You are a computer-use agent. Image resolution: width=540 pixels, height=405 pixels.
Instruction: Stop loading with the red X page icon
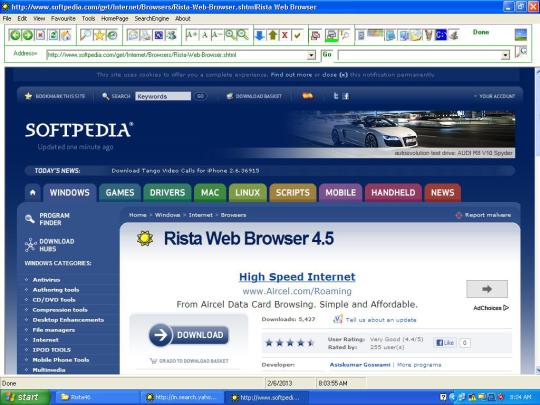pos(40,35)
